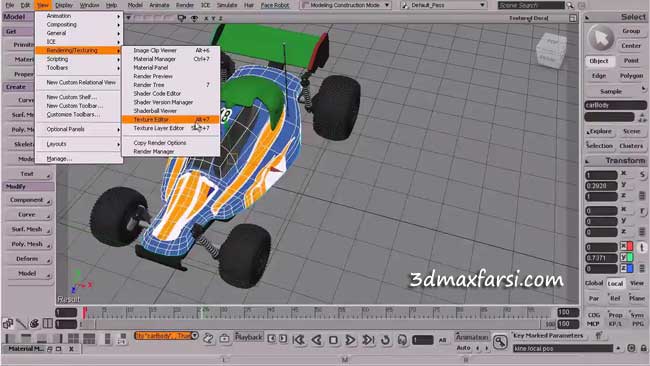The height and width of the screenshot is (366, 650).
Task: Go to the first frame
Action: (x=299, y=340)
